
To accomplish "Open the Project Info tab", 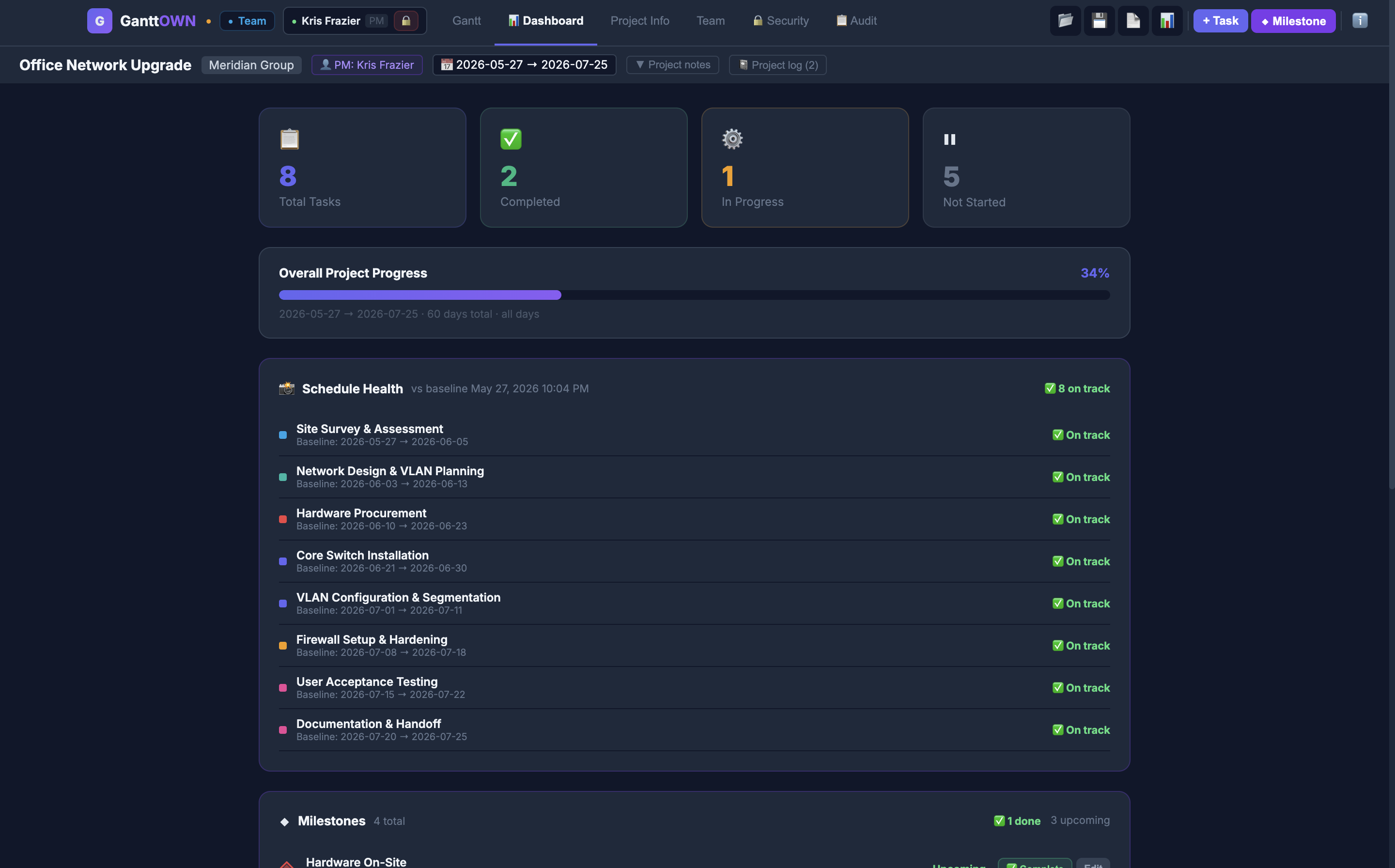I will (639, 21).
